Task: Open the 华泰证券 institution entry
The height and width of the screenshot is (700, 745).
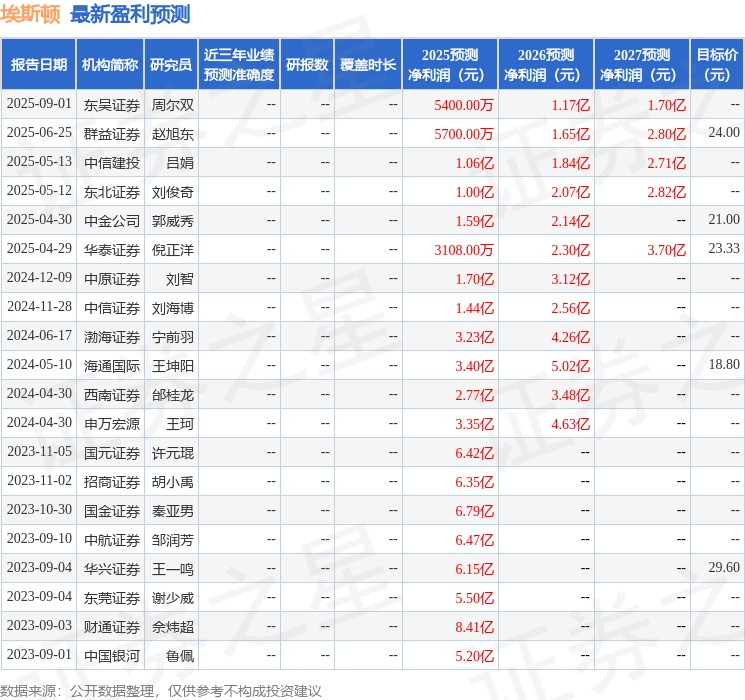Action: click(x=111, y=249)
